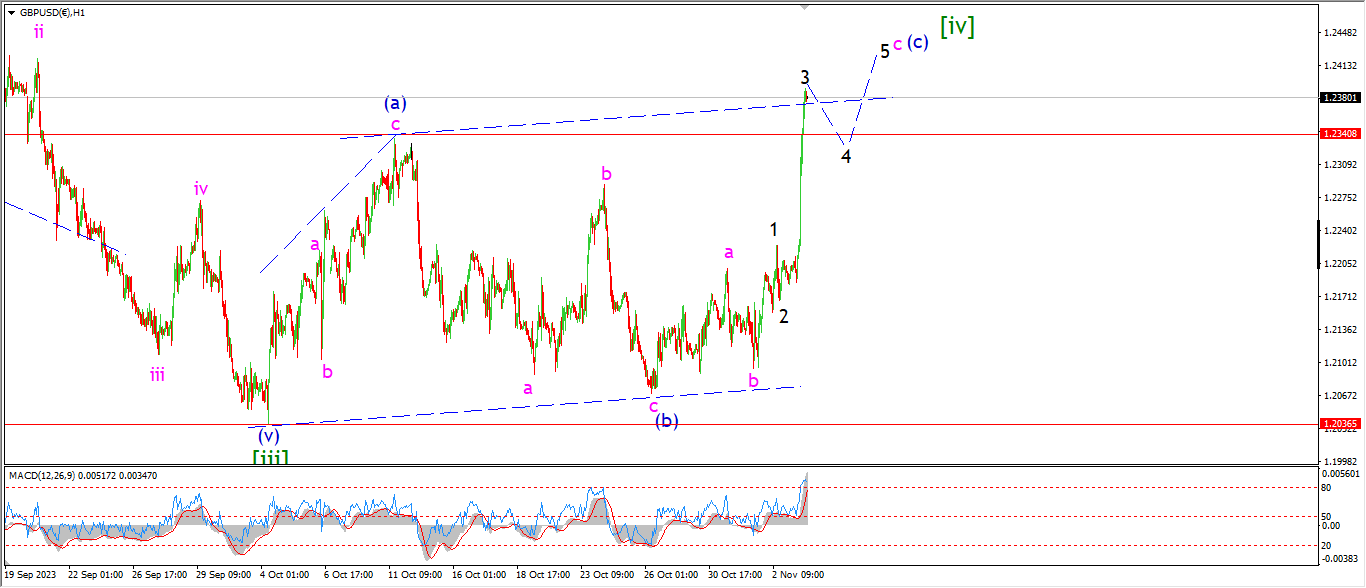Click the magenta ii wave label
Screen dimensions: 1366x588
(x=38, y=32)
